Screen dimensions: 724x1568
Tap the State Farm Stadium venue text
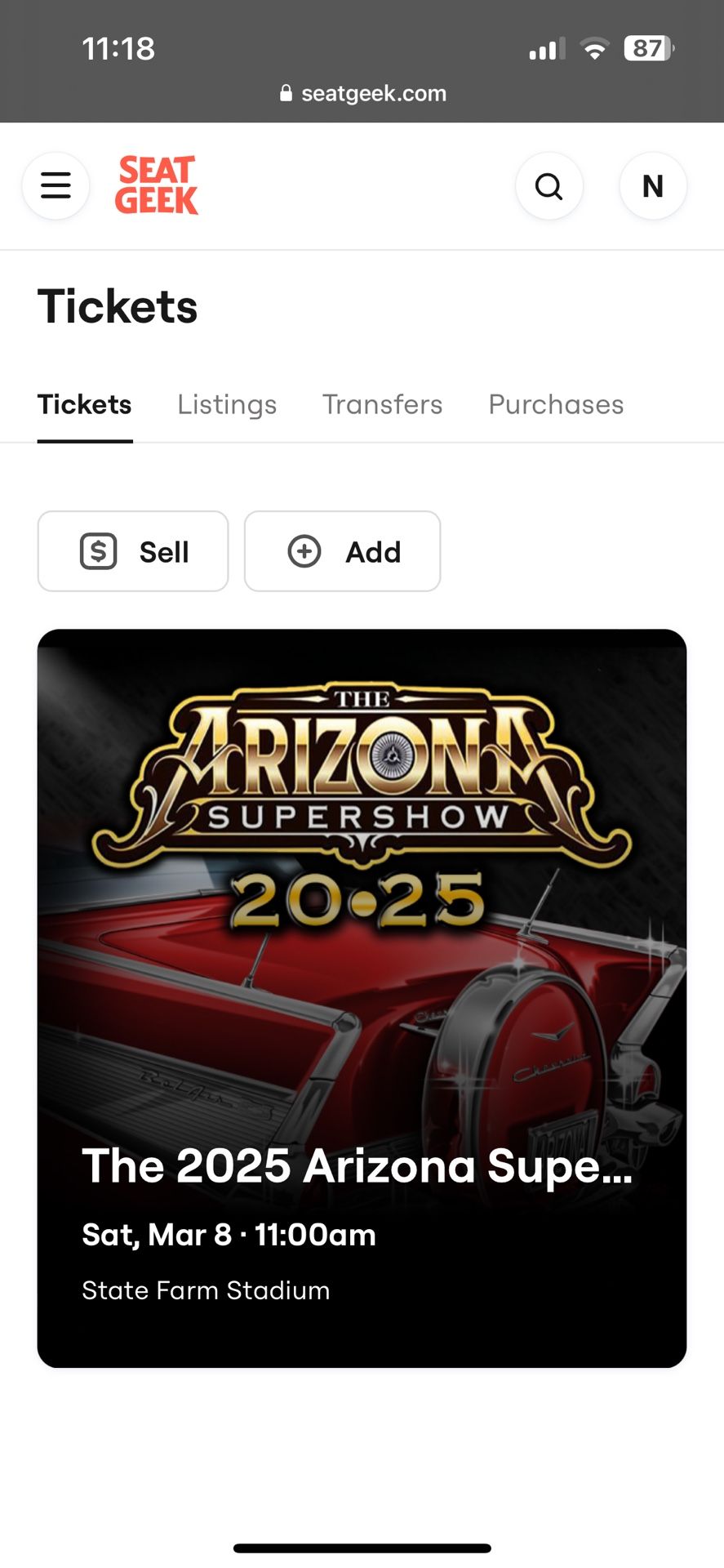tap(206, 1290)
